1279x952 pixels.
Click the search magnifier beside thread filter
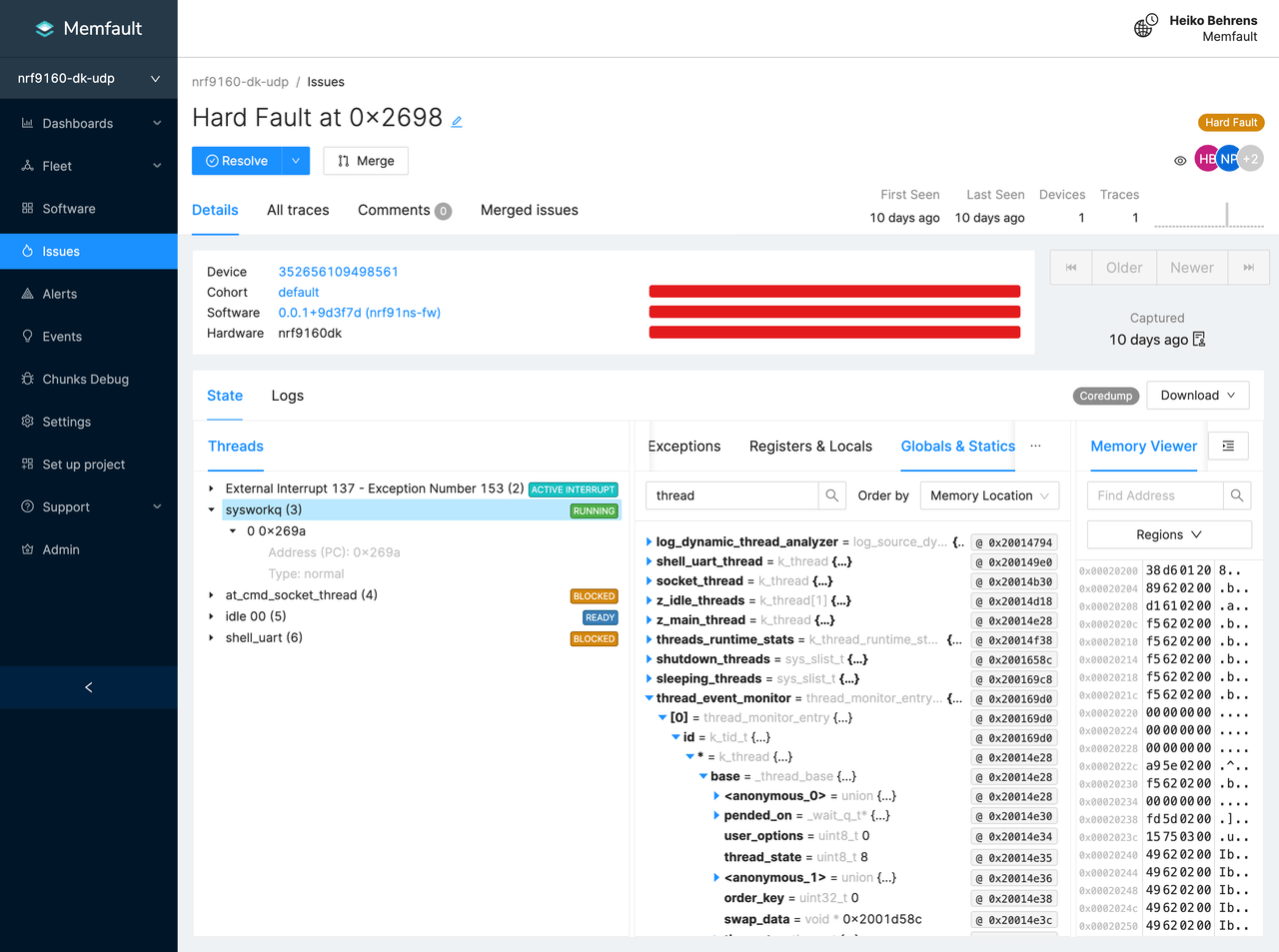(831, 495)
